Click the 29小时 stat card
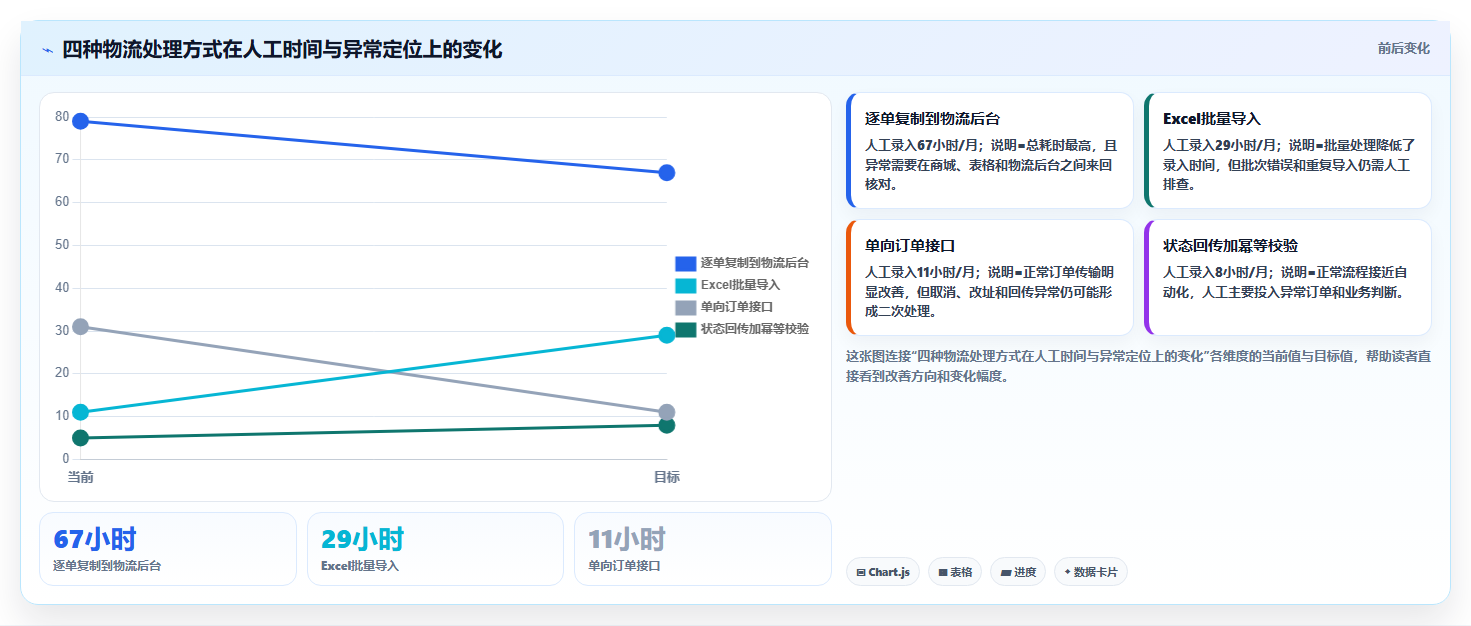This screenshot has height=626, width=1471. click(435, 549)
